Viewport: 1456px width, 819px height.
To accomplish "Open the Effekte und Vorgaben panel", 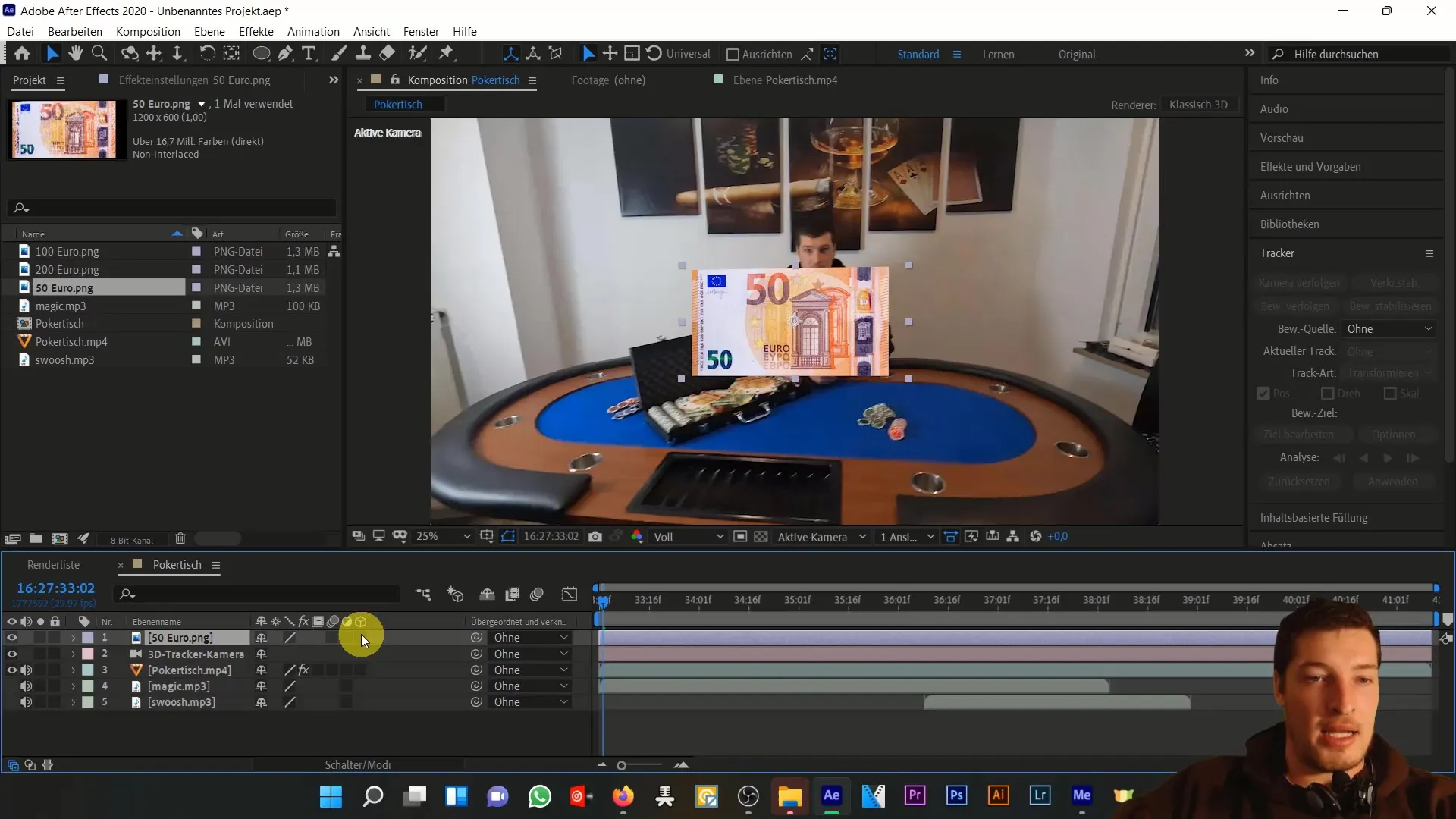I will (x=1310, y=167).
